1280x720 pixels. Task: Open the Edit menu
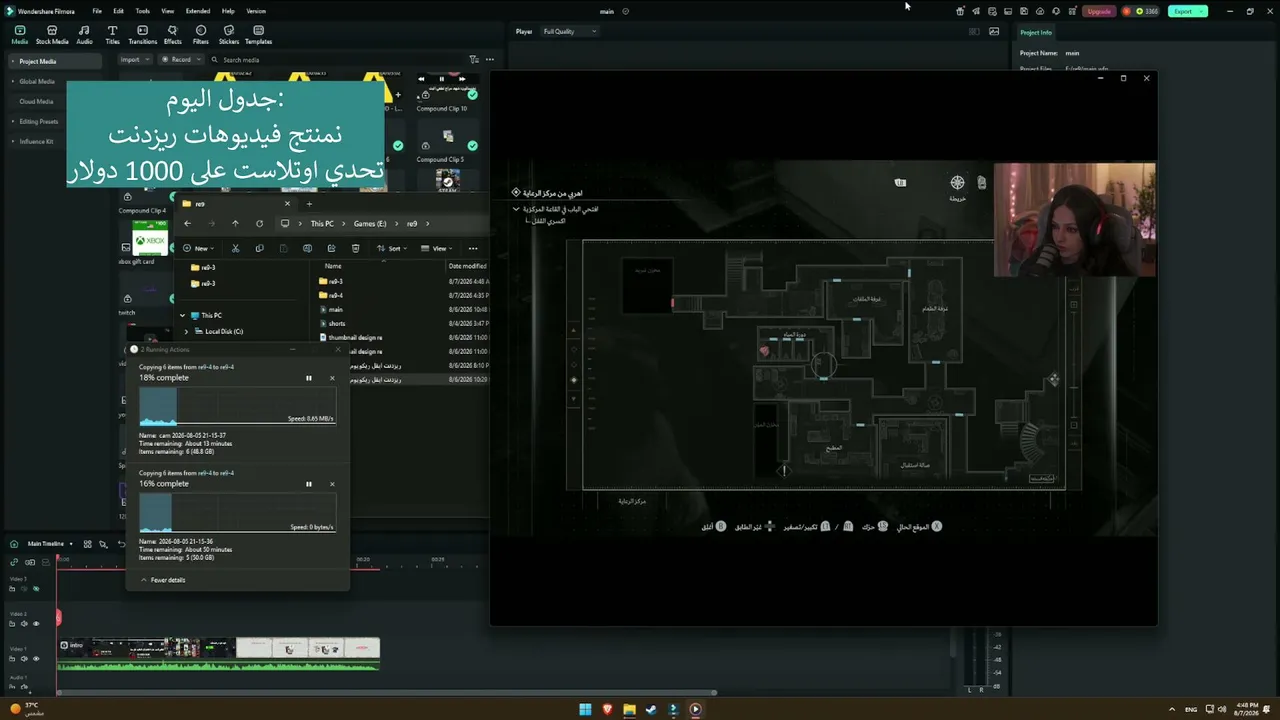pyautogui.click(x=119, y=11)
